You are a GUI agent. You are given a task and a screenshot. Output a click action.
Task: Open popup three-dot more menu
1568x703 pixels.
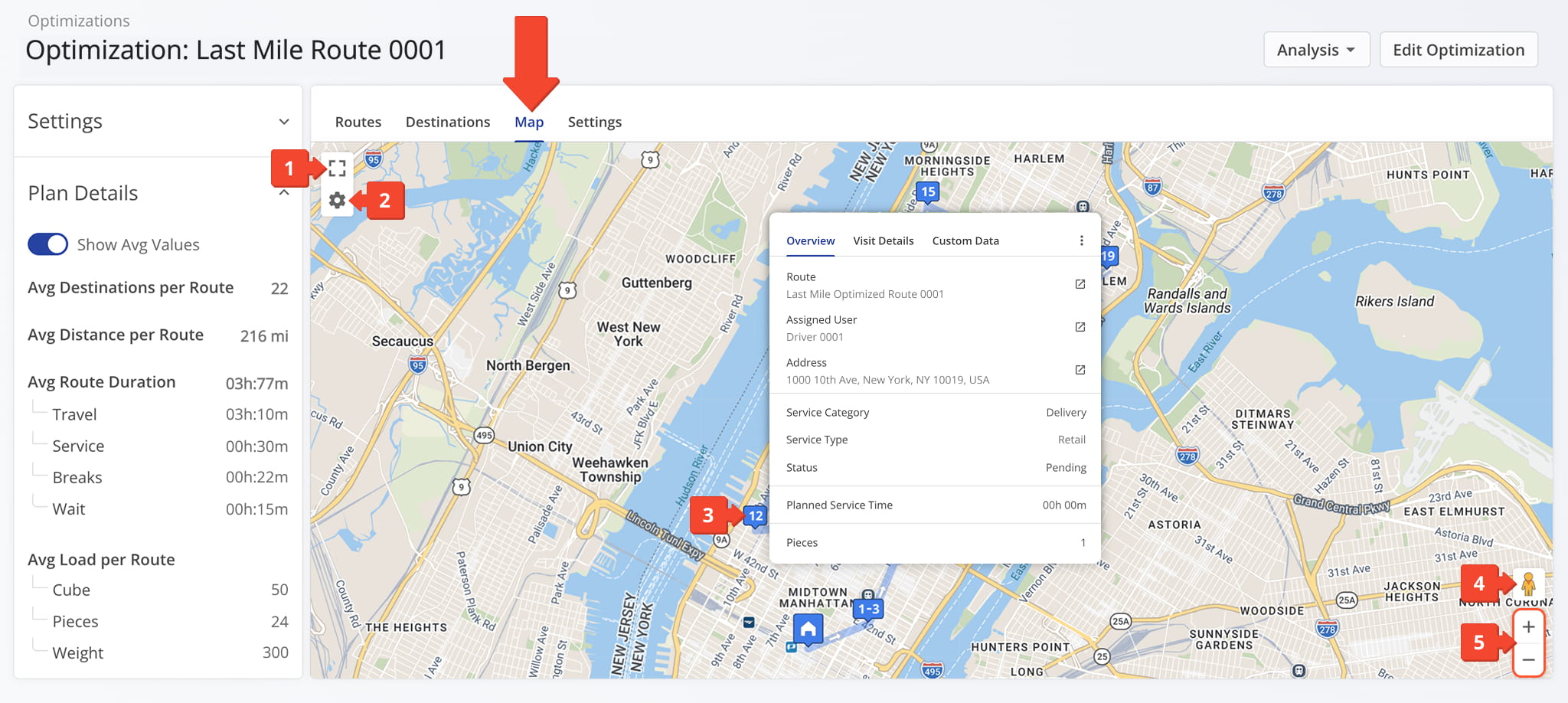tap(1081, 240)
